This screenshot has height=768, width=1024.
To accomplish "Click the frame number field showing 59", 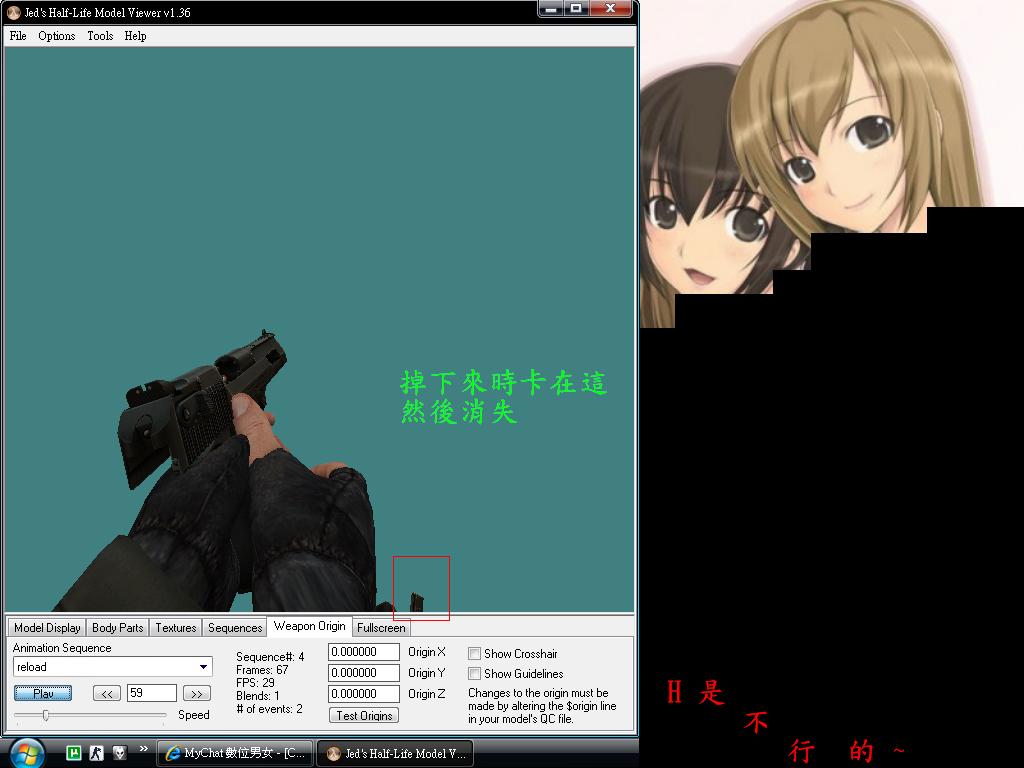I will [x=152, y=693].
